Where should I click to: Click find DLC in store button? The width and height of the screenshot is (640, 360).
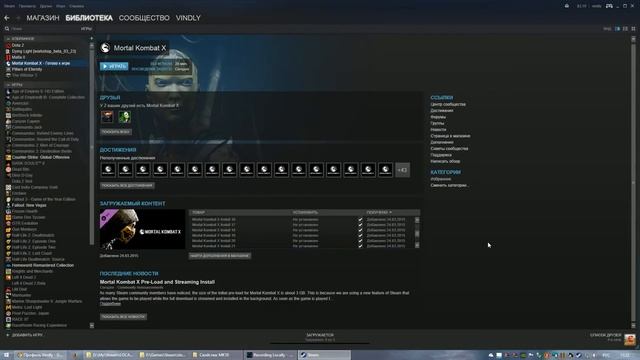[220, 256]
